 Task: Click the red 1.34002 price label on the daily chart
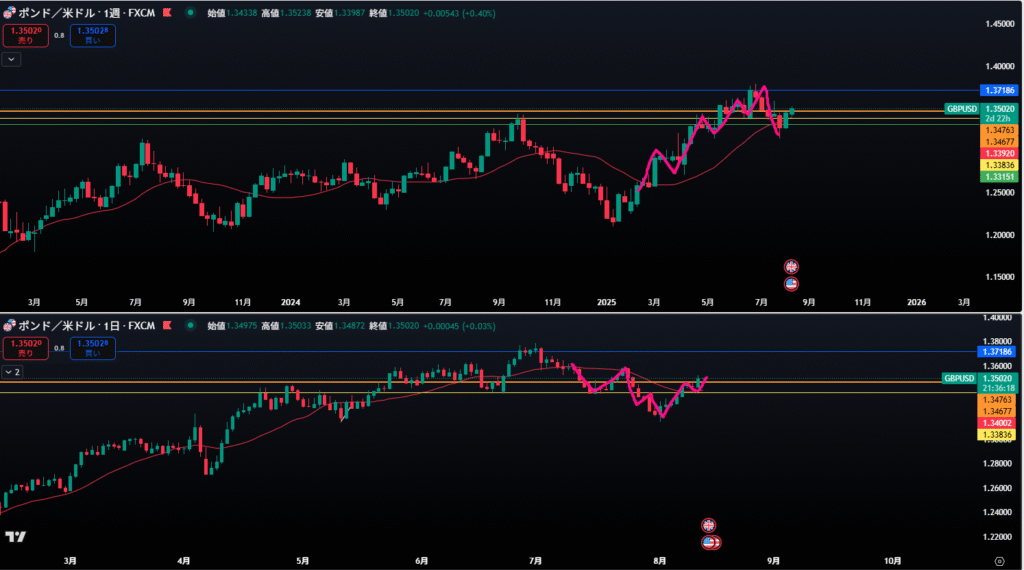tap(997, 423)
